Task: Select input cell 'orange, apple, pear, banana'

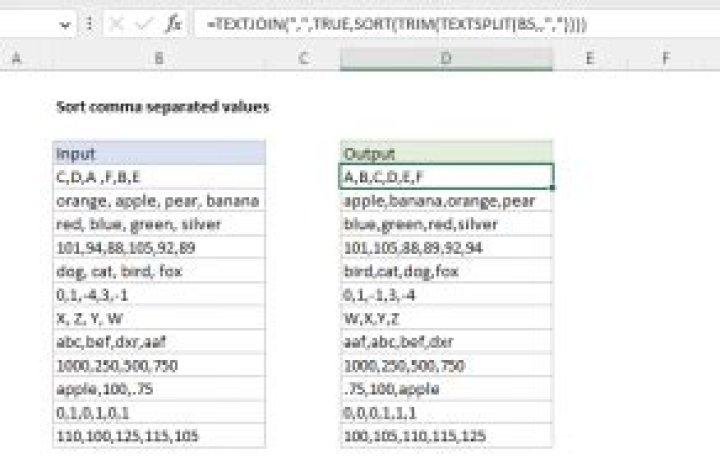Action: click(159, 200)
